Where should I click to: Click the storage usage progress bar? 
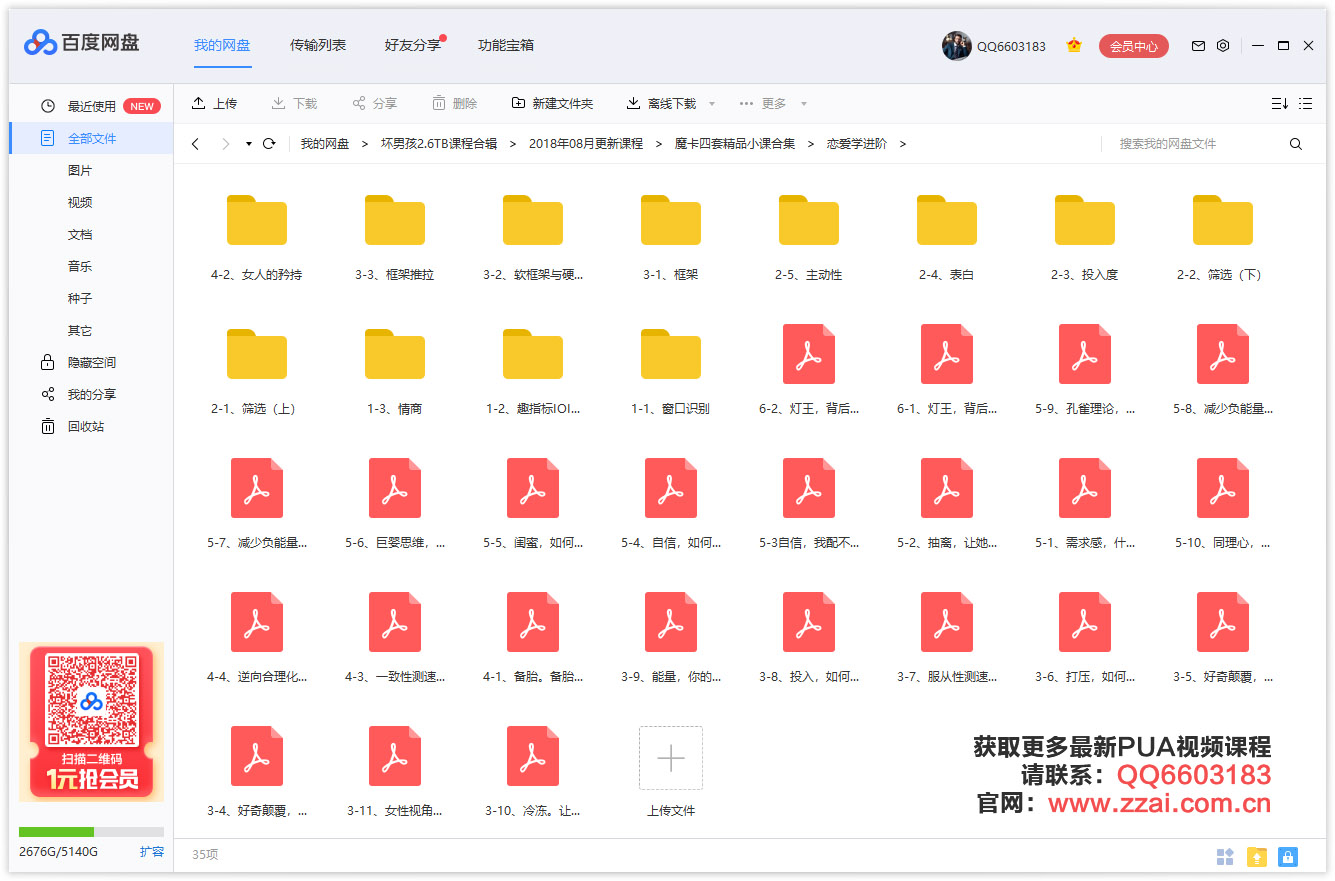click(x=91, y=832)
